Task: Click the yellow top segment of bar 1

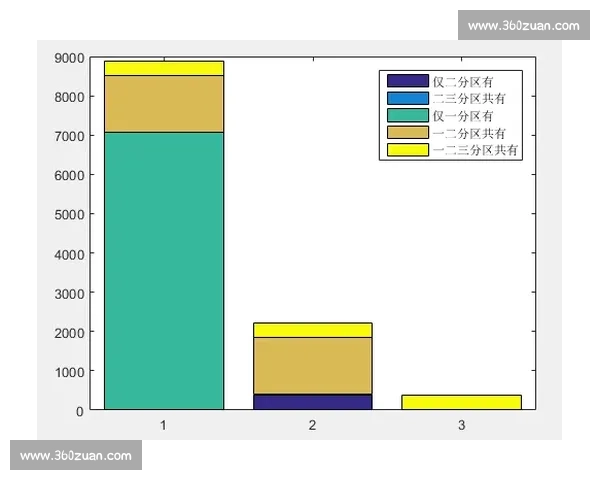Action: click(x=163, y=68)
